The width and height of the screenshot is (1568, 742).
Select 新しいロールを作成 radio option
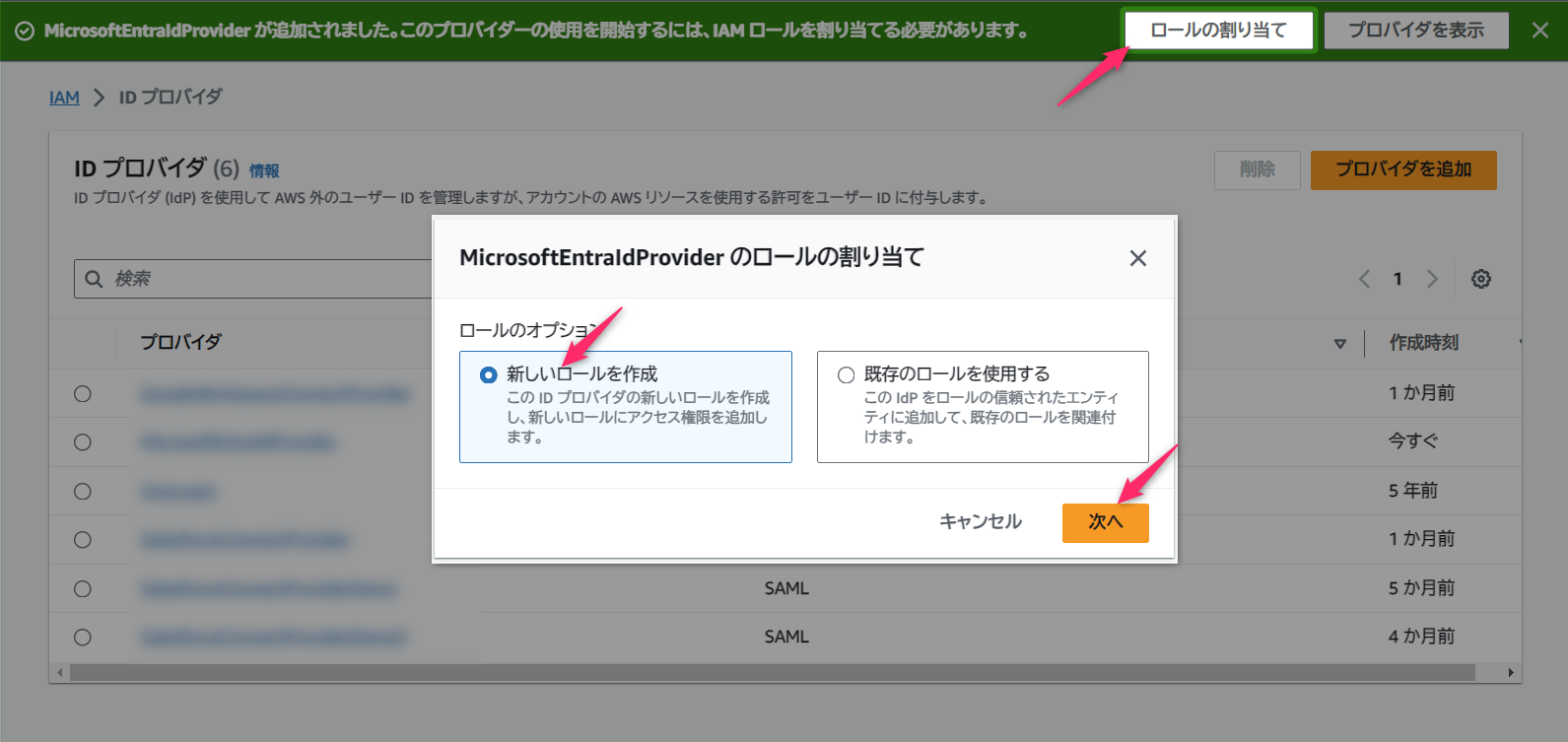click(488, 374)
